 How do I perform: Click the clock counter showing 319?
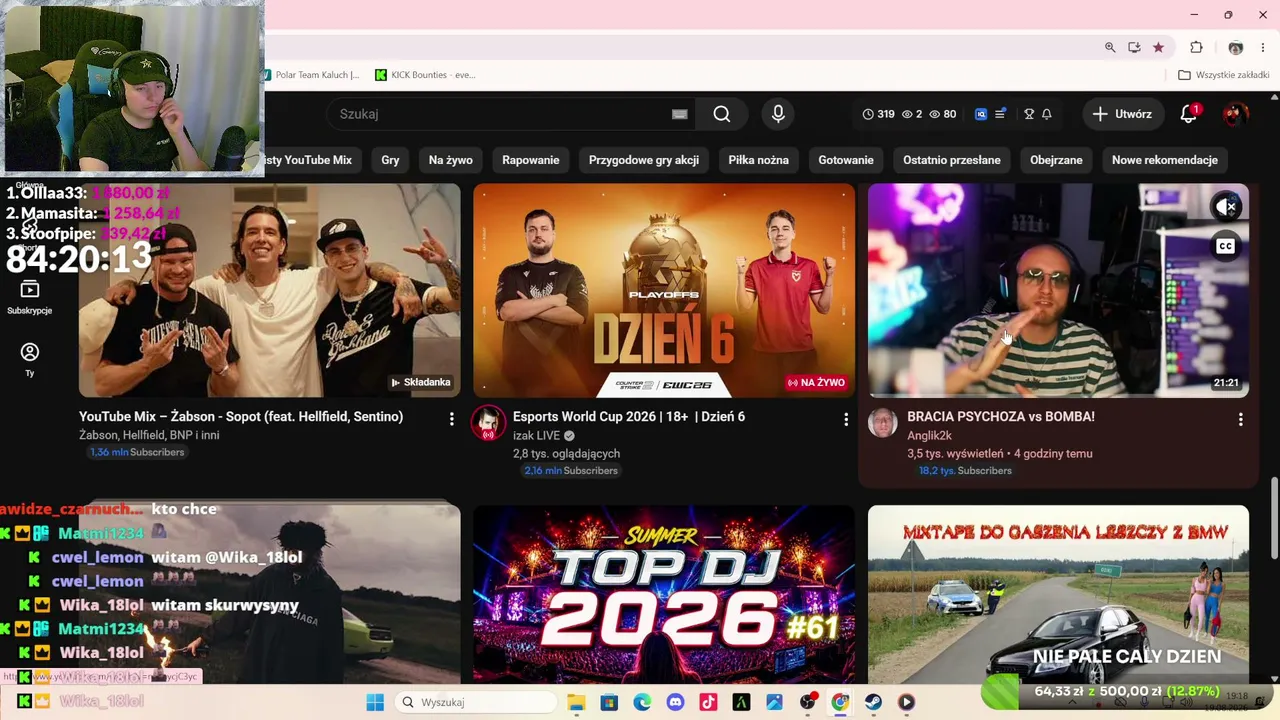pyautogui.click(x=879, y=114)
